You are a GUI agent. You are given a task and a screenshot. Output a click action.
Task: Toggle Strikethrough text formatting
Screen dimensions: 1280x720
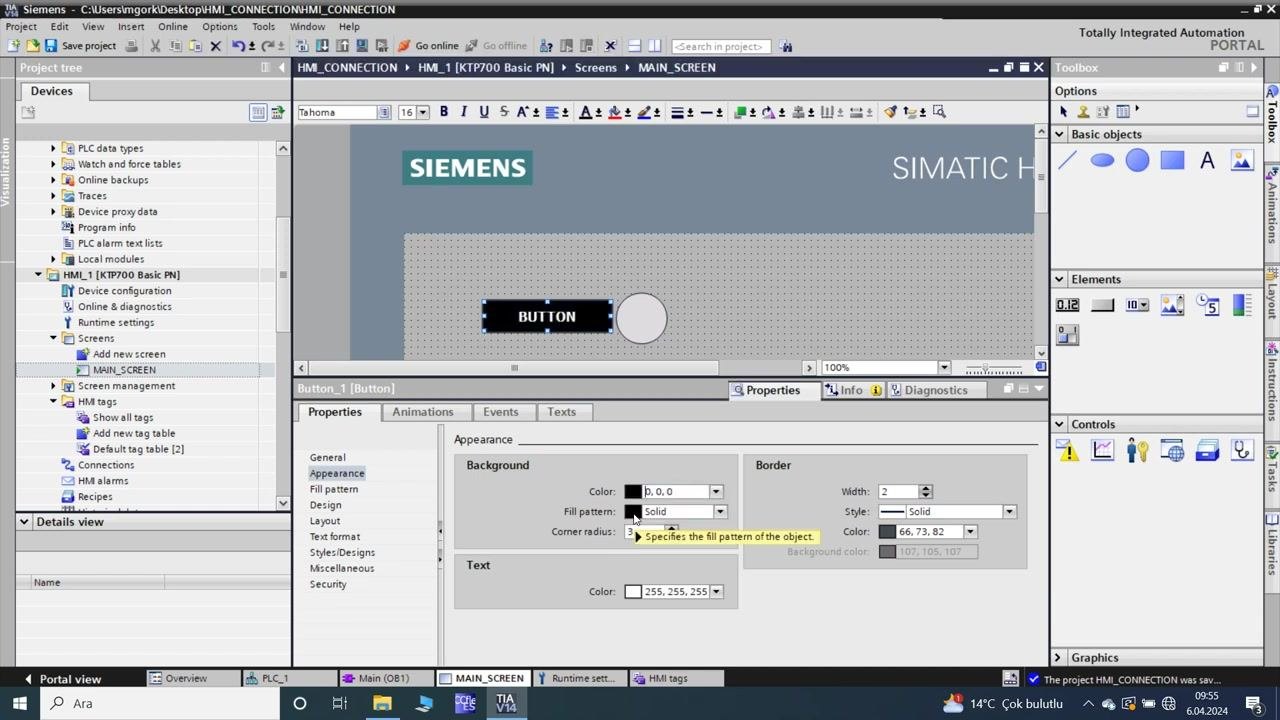pos(504,112)
